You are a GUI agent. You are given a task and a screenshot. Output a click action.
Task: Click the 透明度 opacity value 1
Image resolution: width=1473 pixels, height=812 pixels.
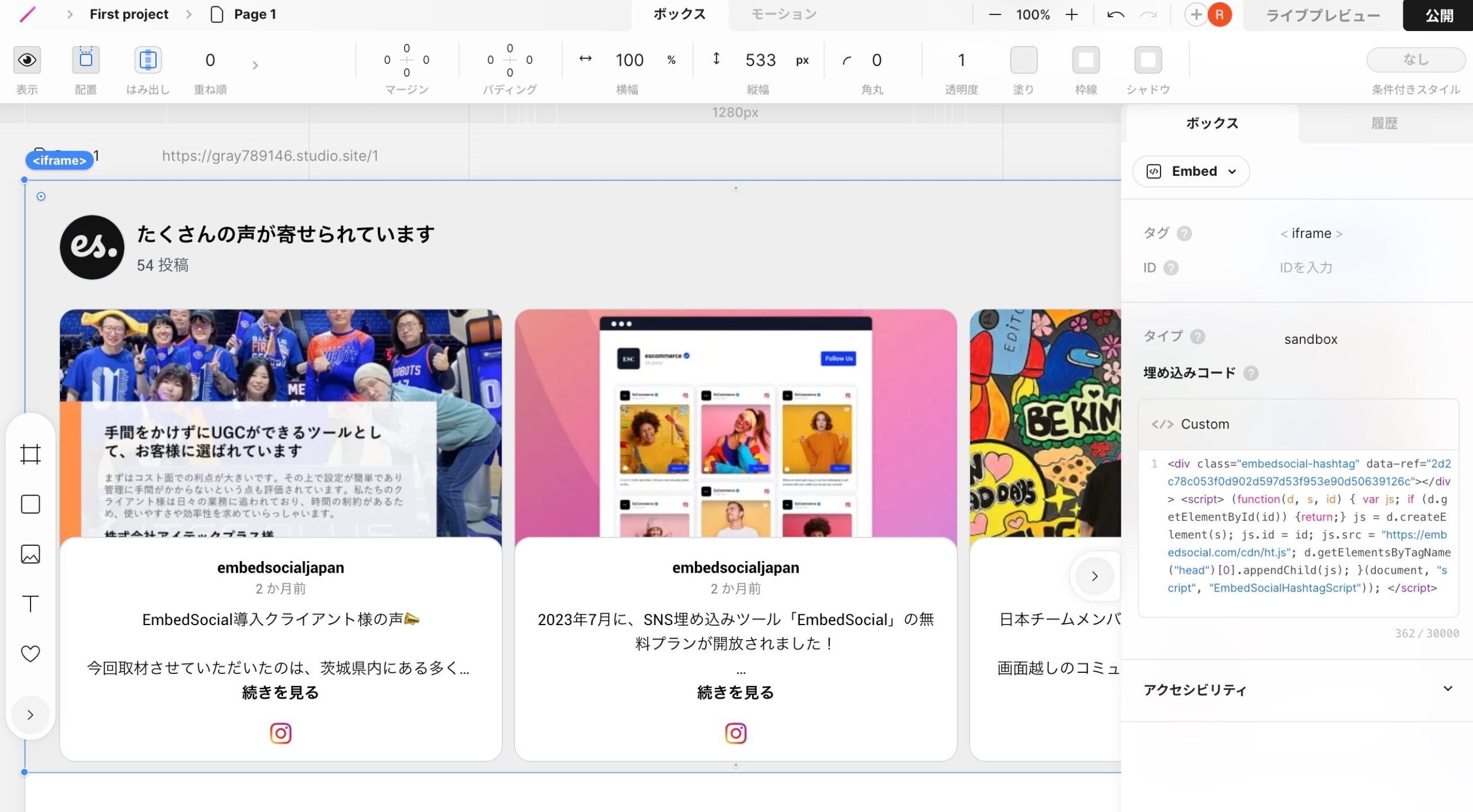[x=961, y=60]
